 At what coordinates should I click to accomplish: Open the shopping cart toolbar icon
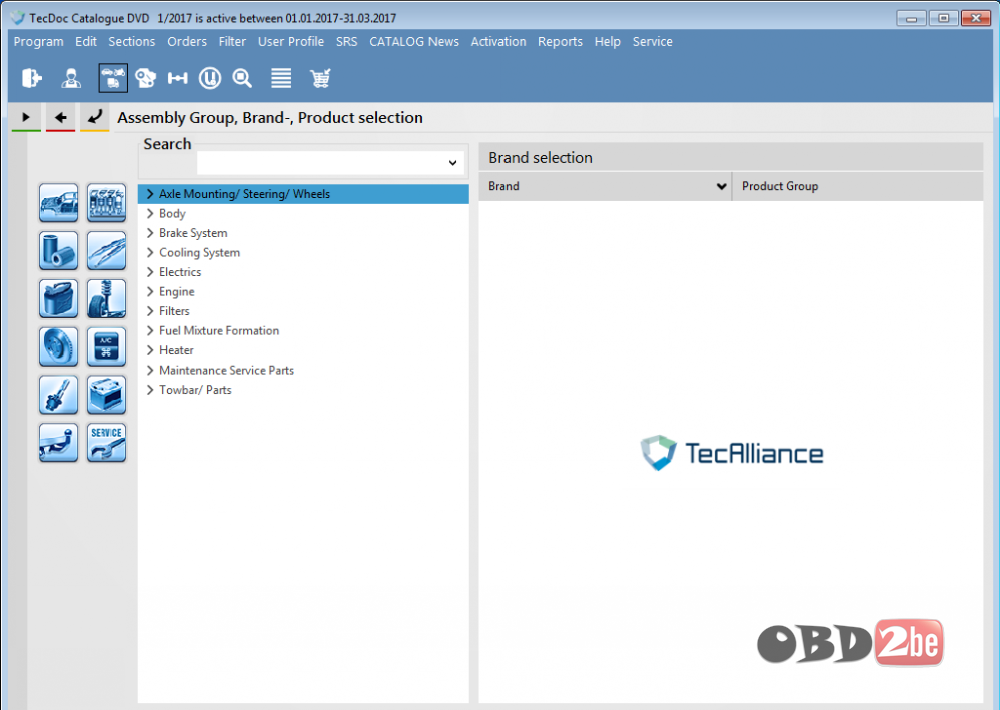coord(320,78)
